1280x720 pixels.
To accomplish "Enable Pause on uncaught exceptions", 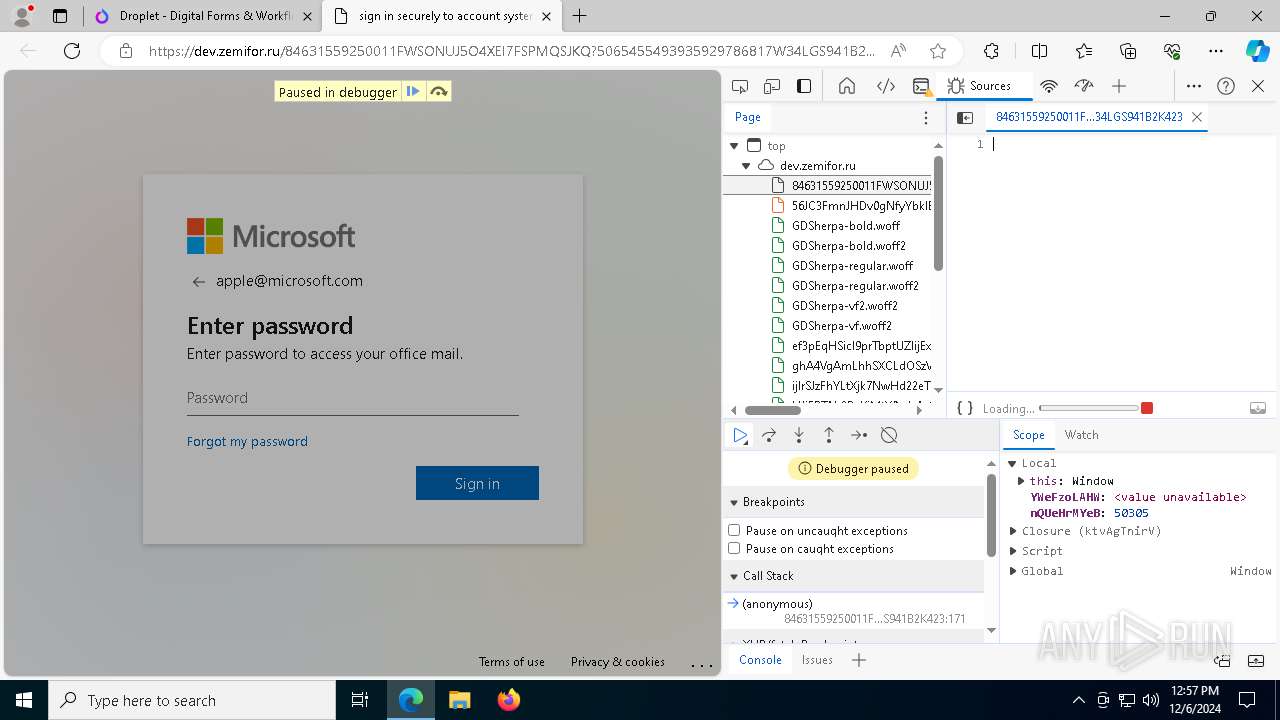I will 734,530.
